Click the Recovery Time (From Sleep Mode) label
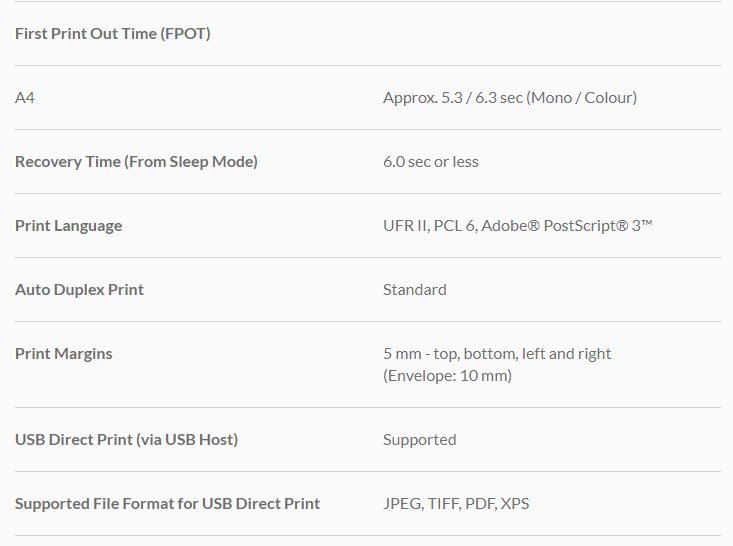 click(136, 162)
